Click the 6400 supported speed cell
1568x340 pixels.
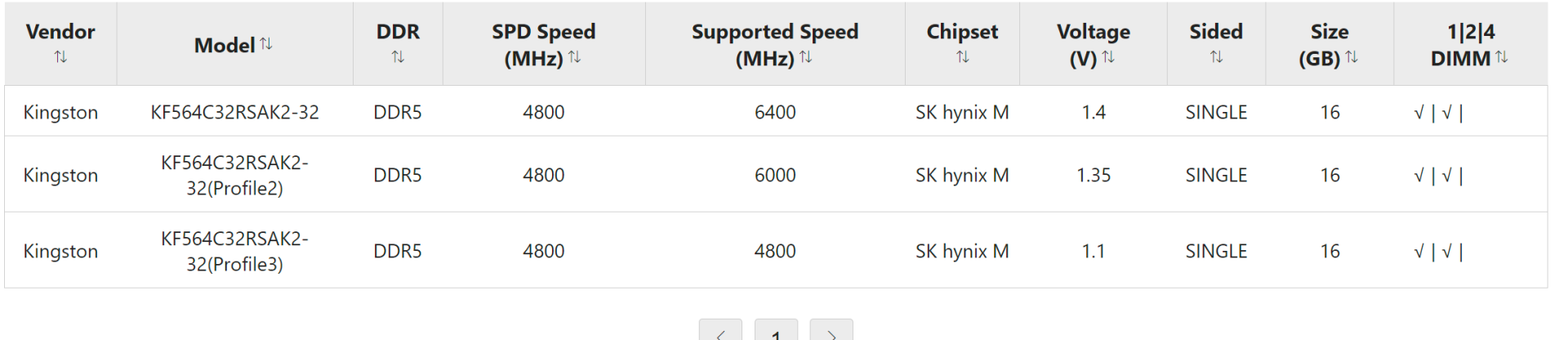pyautogui.click(x=775, y=112)
